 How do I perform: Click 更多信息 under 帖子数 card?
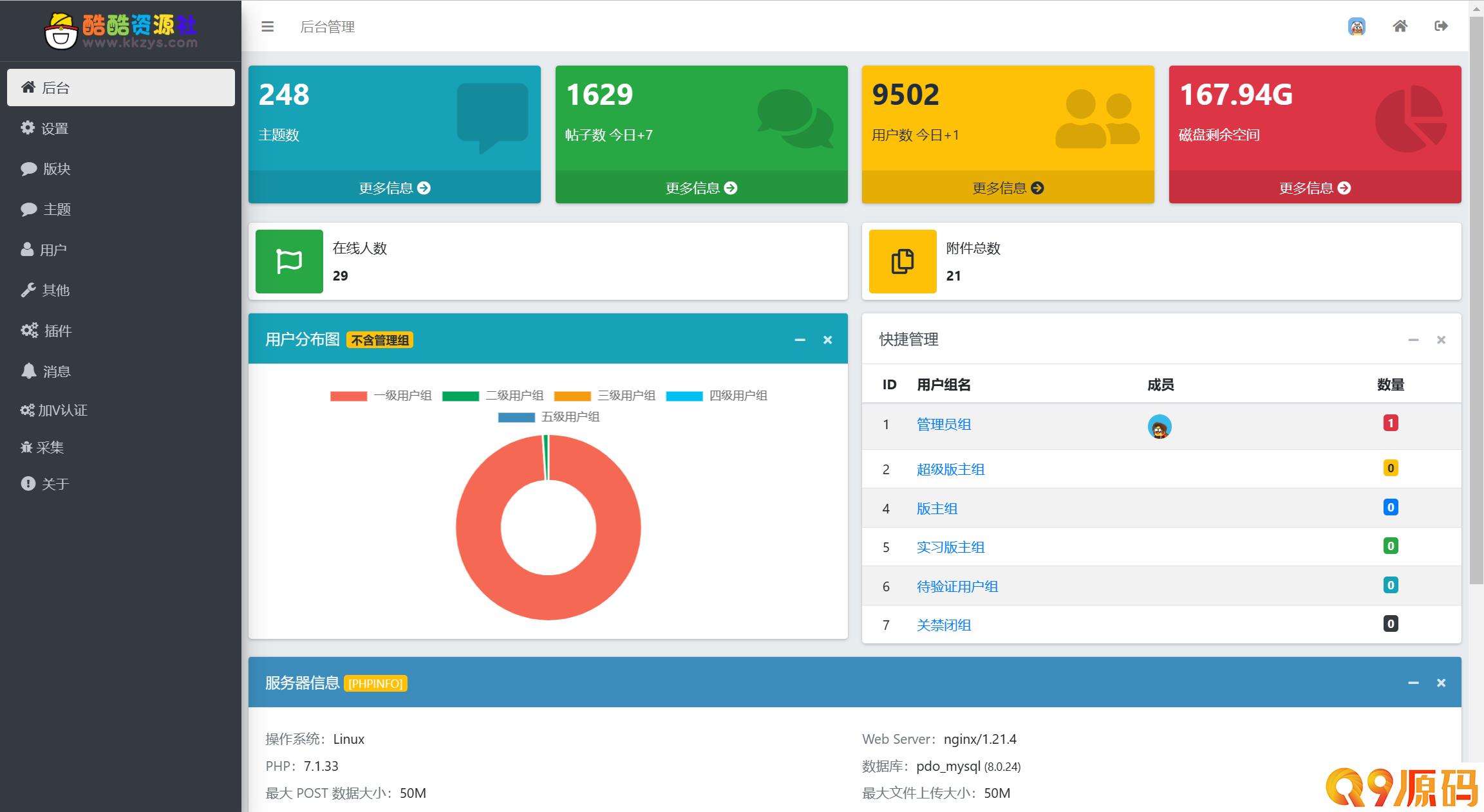(x=701, y=188)
